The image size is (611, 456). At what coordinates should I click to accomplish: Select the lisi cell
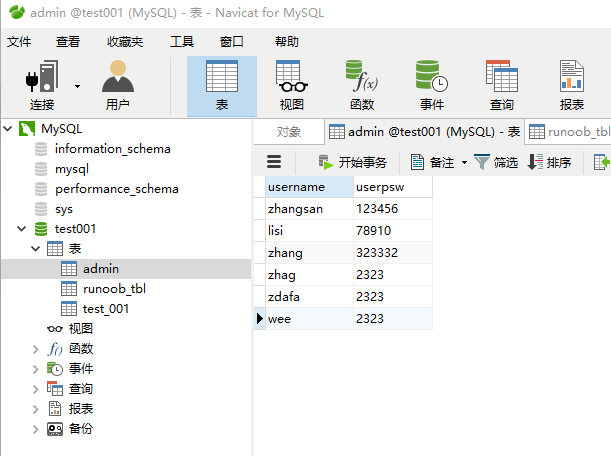point(310,231)
